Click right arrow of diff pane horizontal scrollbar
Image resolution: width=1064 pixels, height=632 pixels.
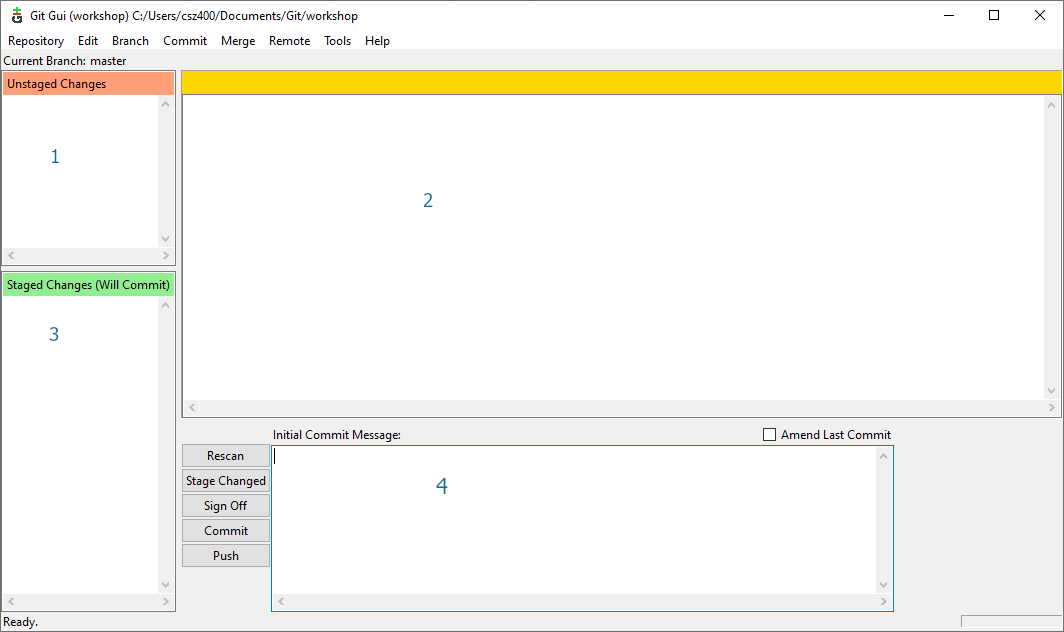click(x=1051, y=408)
